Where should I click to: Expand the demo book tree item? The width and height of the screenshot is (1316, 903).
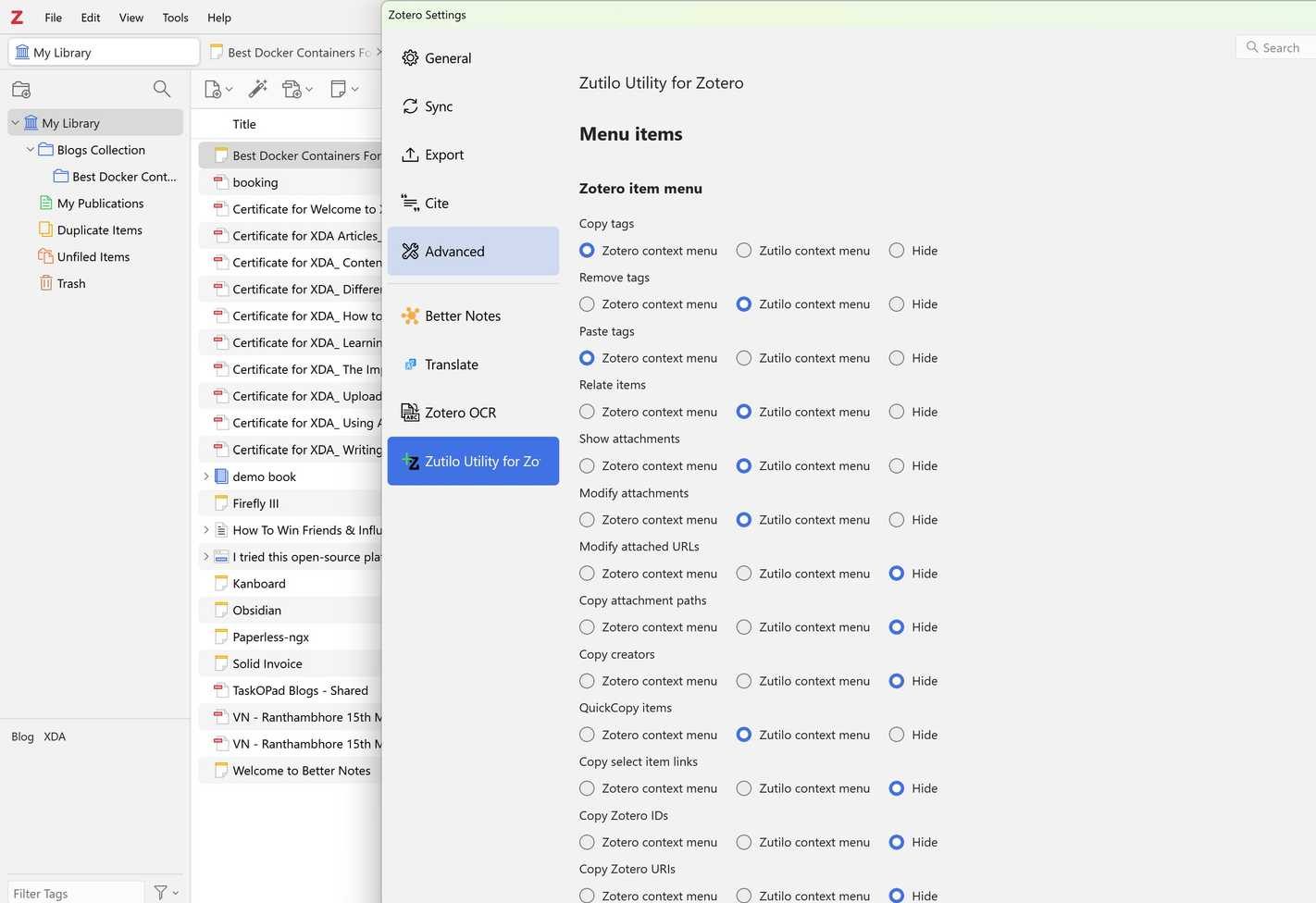pos(205,476)
